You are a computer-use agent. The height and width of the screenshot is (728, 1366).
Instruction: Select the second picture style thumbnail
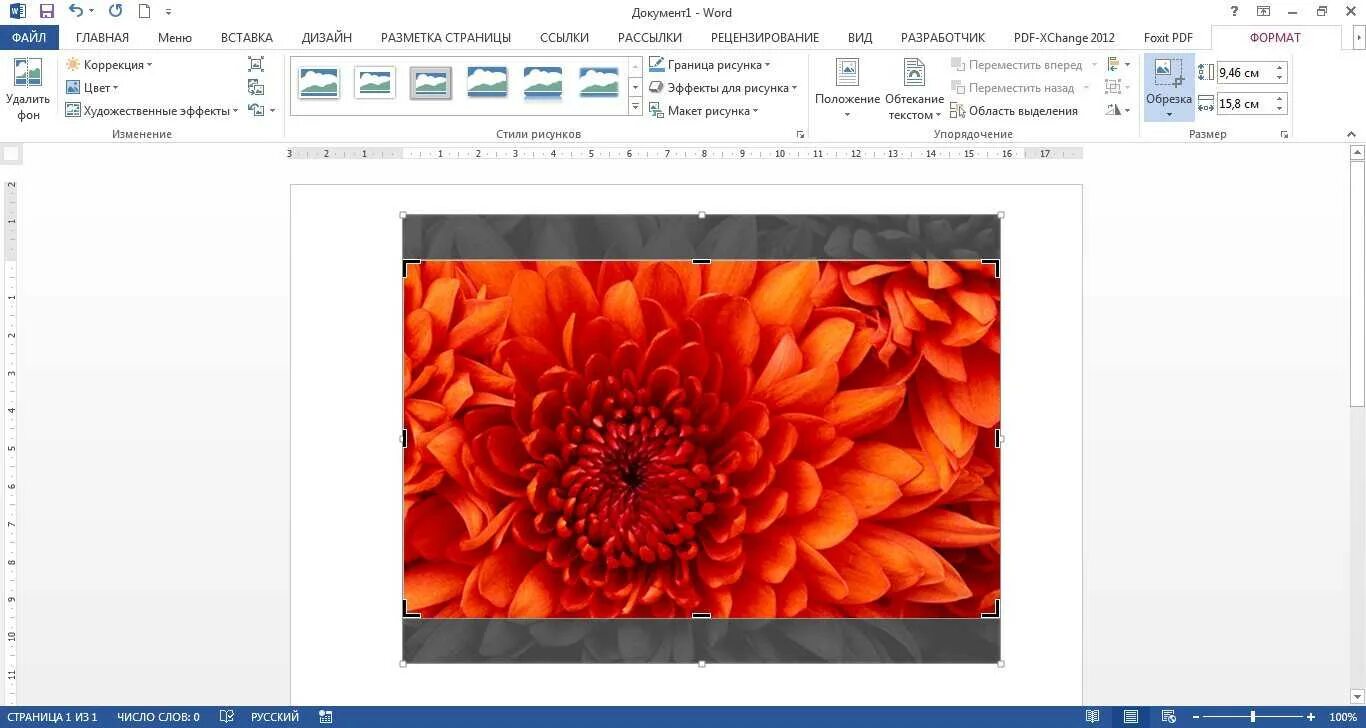(x=375, y=83)
